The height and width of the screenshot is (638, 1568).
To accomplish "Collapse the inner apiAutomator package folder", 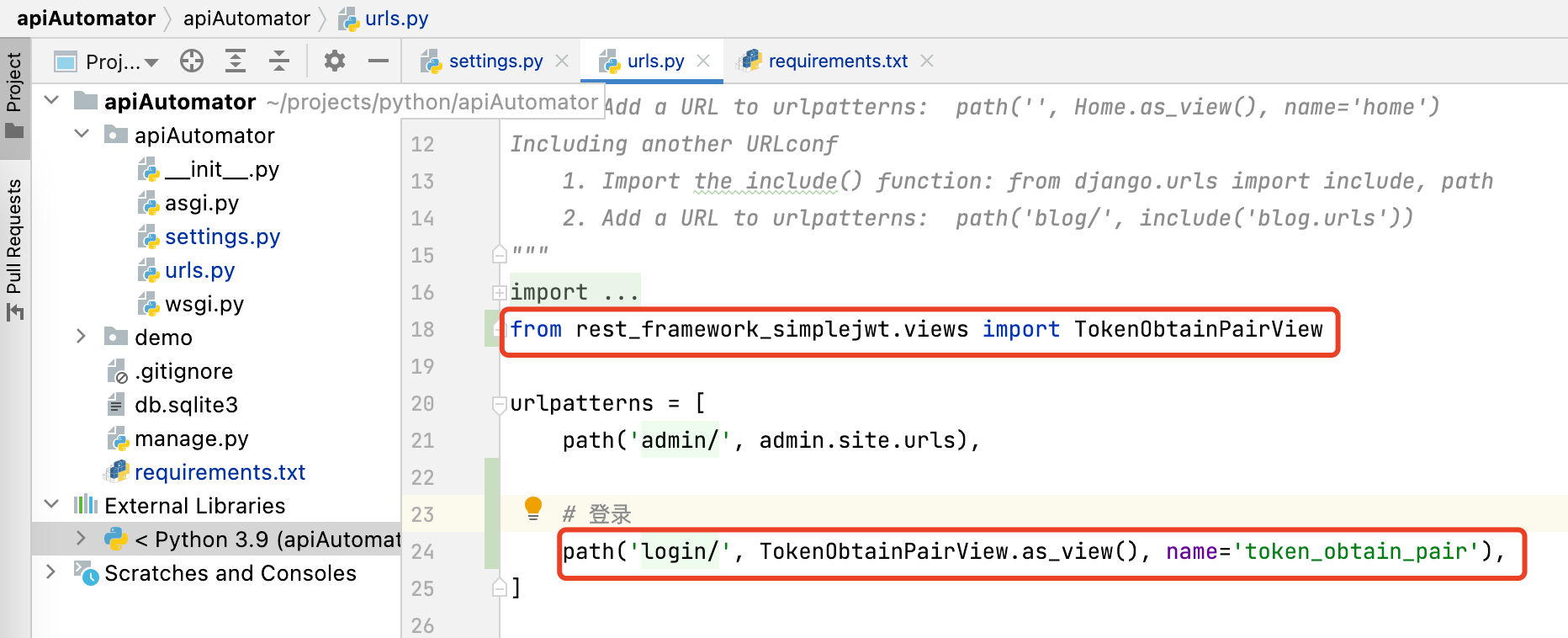I will point(82,135).
